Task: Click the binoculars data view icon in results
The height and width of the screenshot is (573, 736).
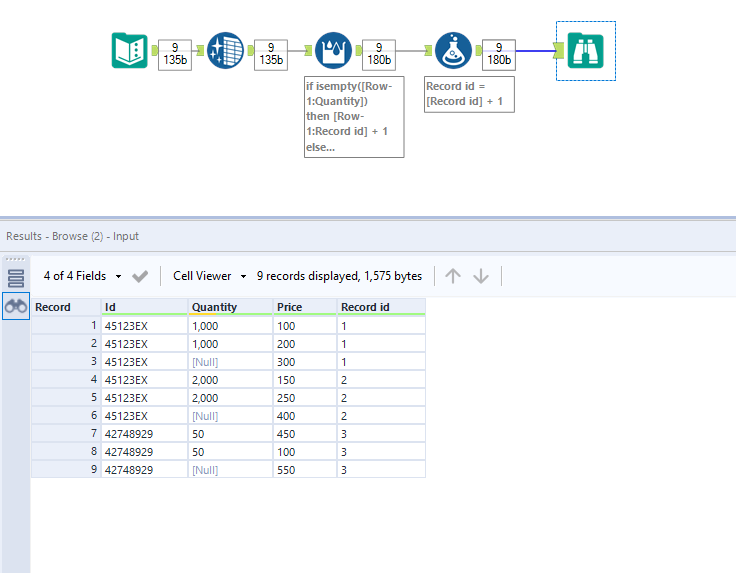Action: 16,307
